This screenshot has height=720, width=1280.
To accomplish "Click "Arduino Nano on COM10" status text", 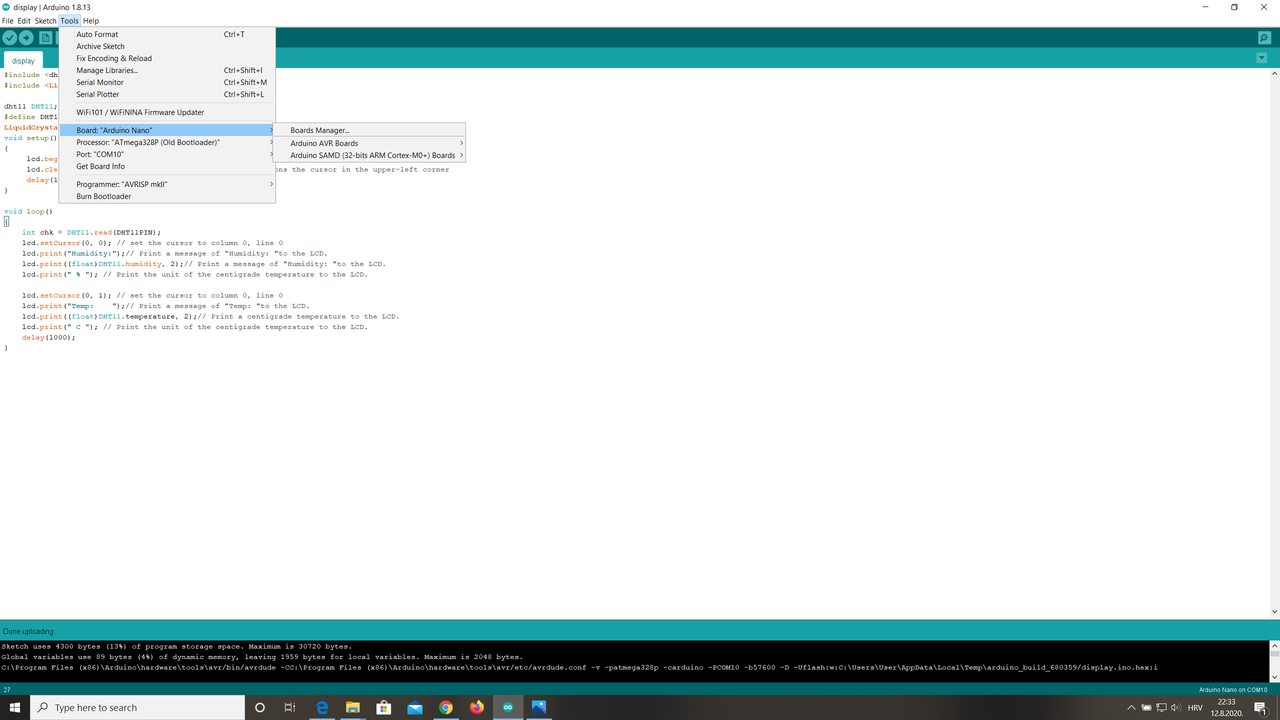I will pos(1233,690).
